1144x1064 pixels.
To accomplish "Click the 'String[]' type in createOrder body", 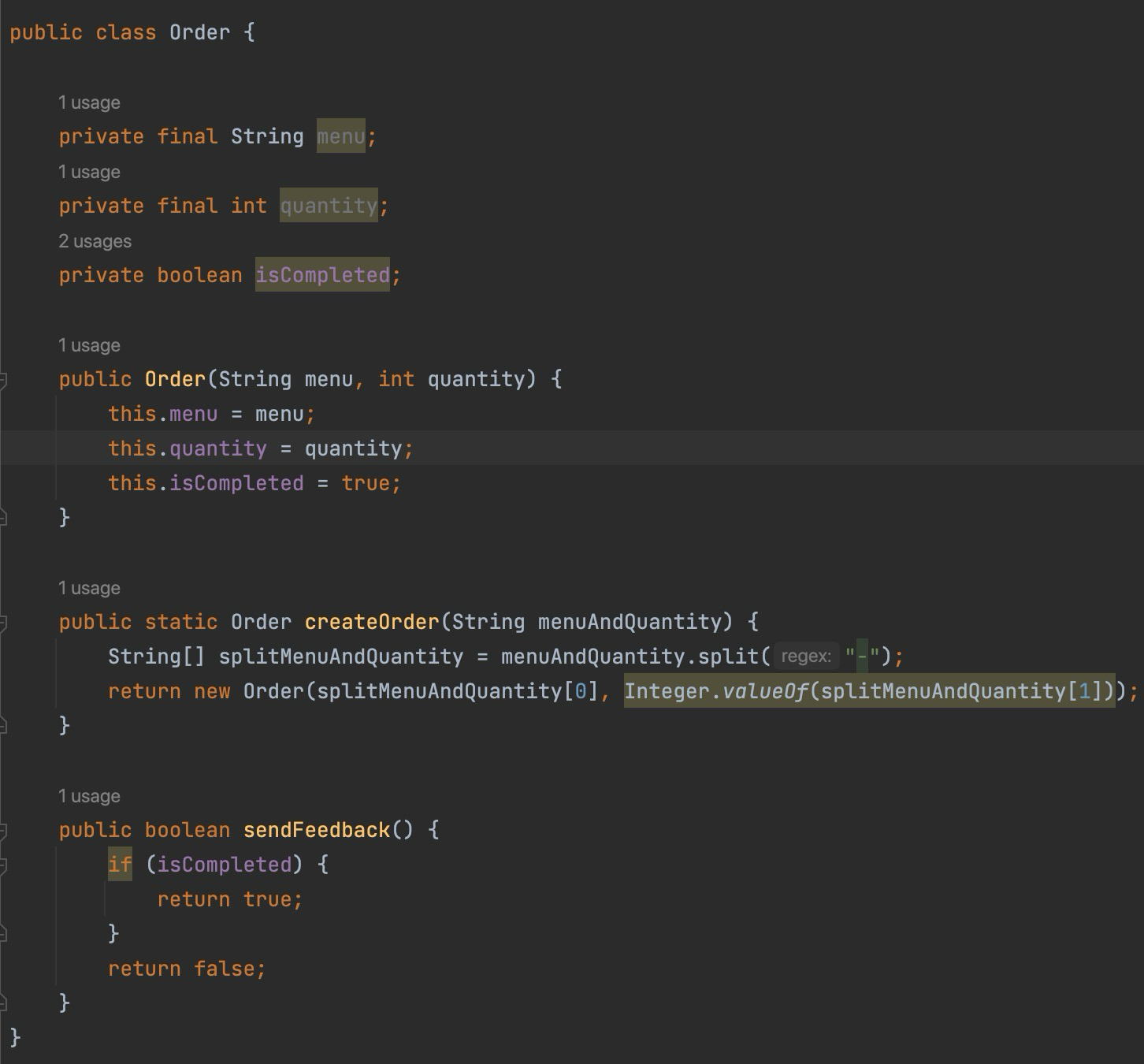I will click(157, 657).
